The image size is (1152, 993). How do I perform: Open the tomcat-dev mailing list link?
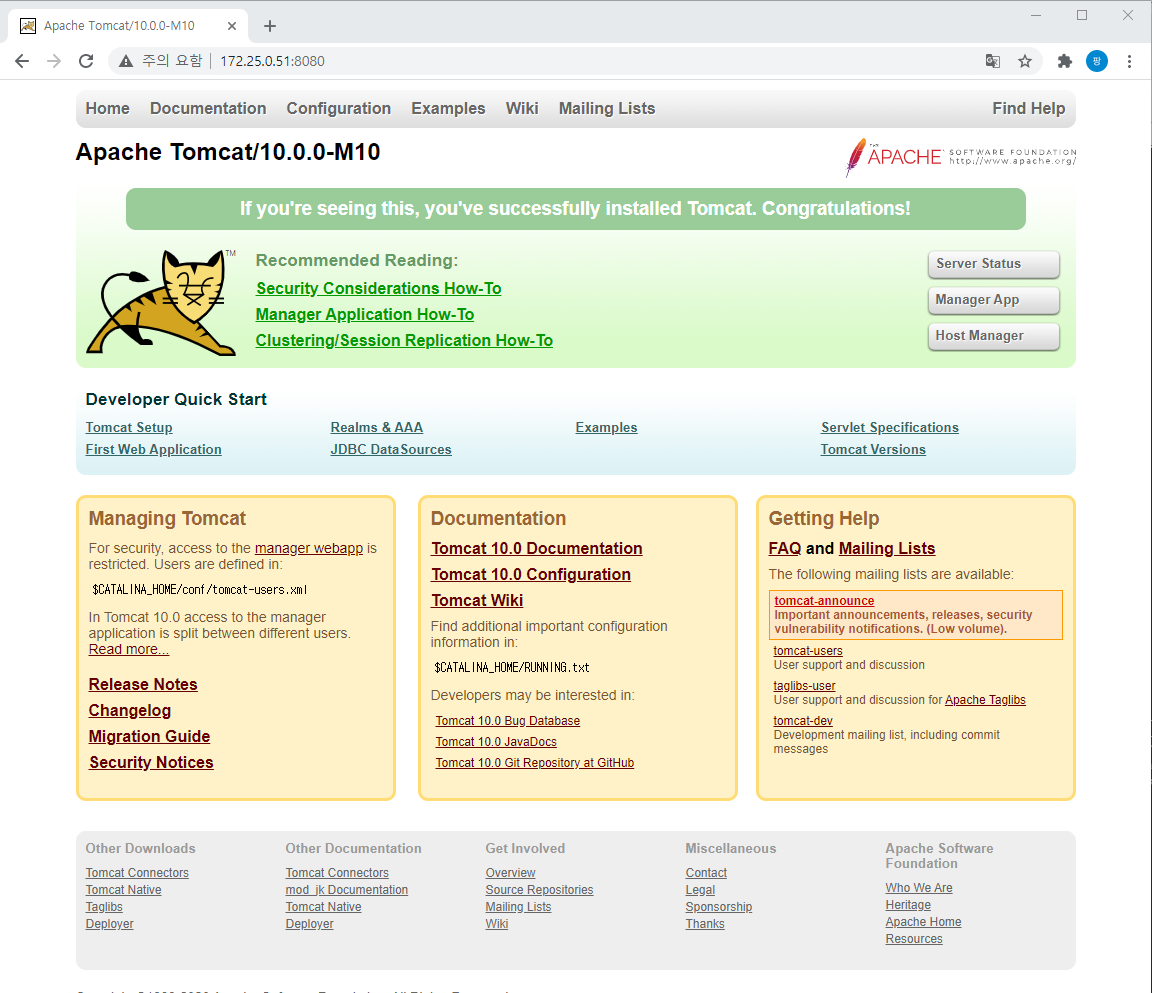(802, 721)
